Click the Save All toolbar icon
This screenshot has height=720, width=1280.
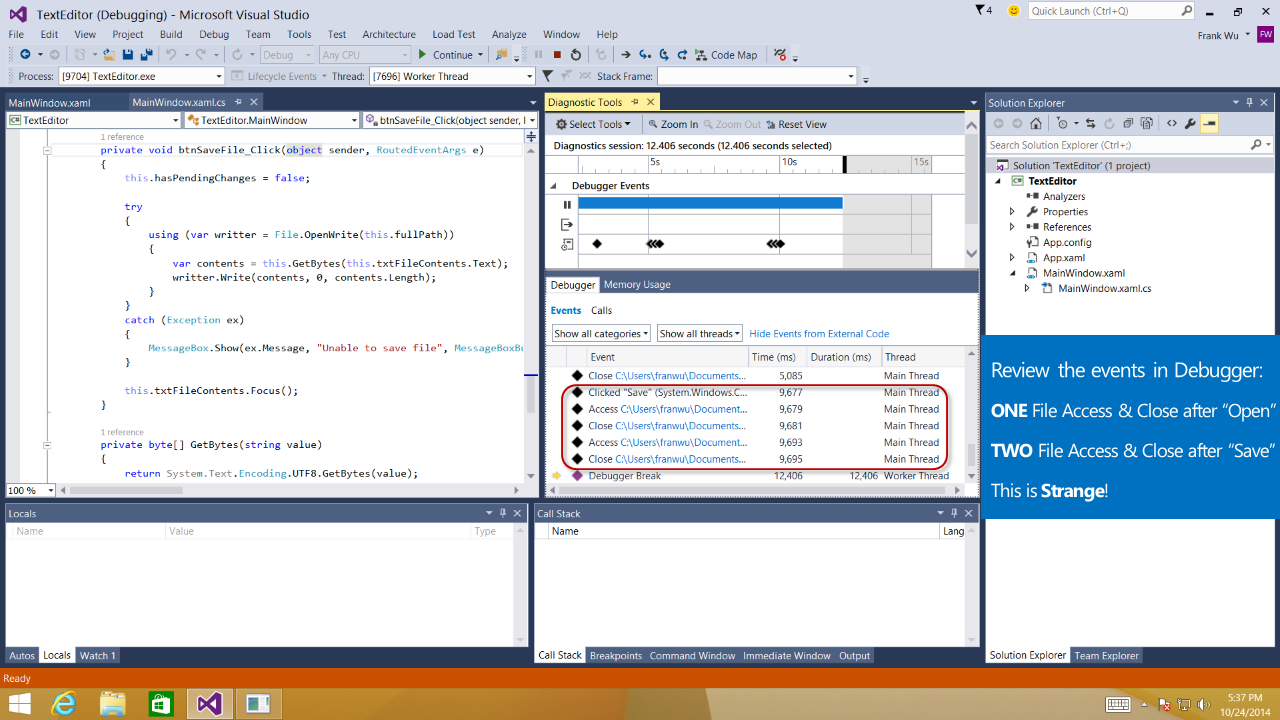point(147,55)
